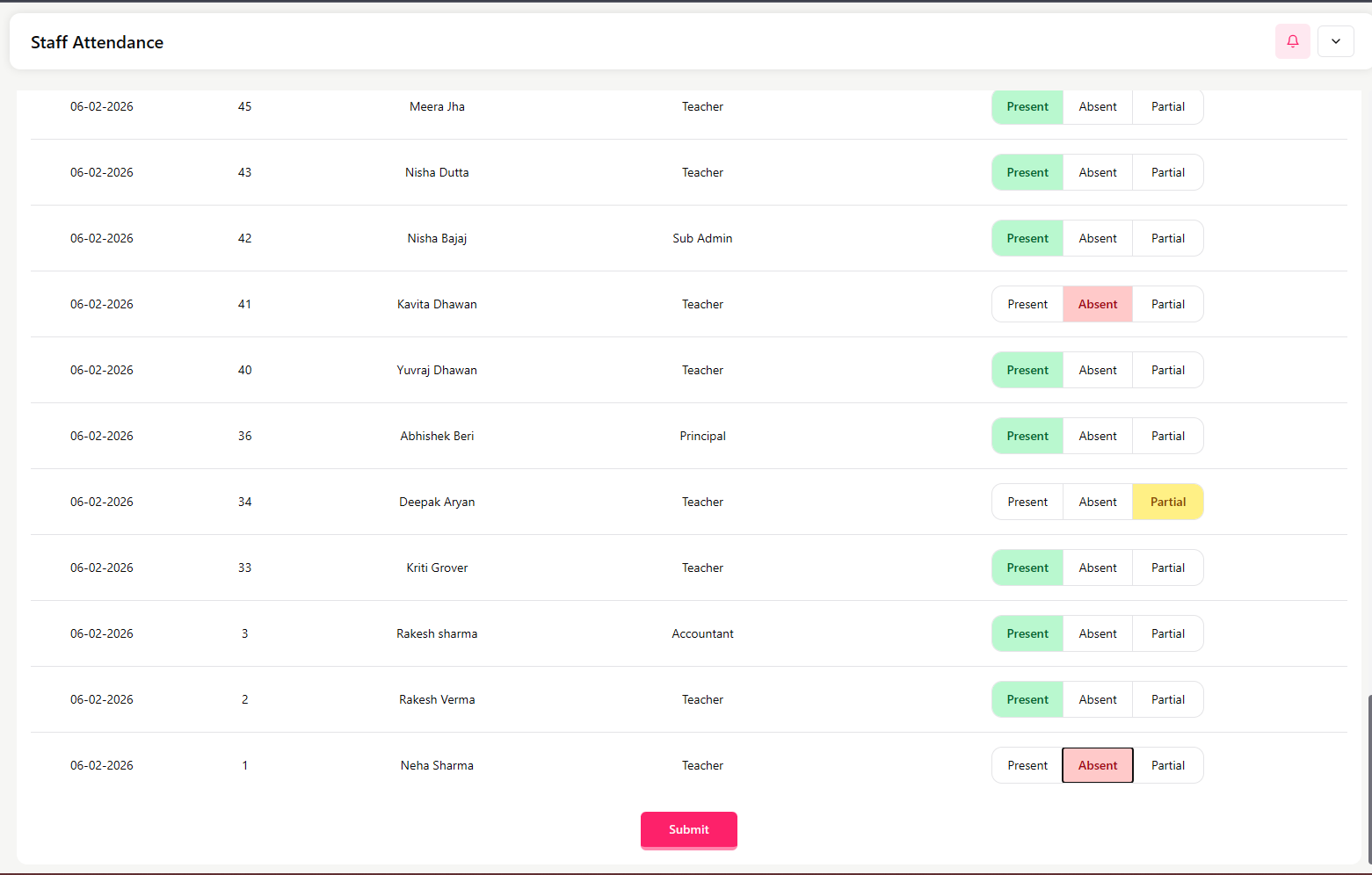Select Abhishek Beri's Partial option
Viewport: 1372px width, 875px height.
coord(1167,437)
